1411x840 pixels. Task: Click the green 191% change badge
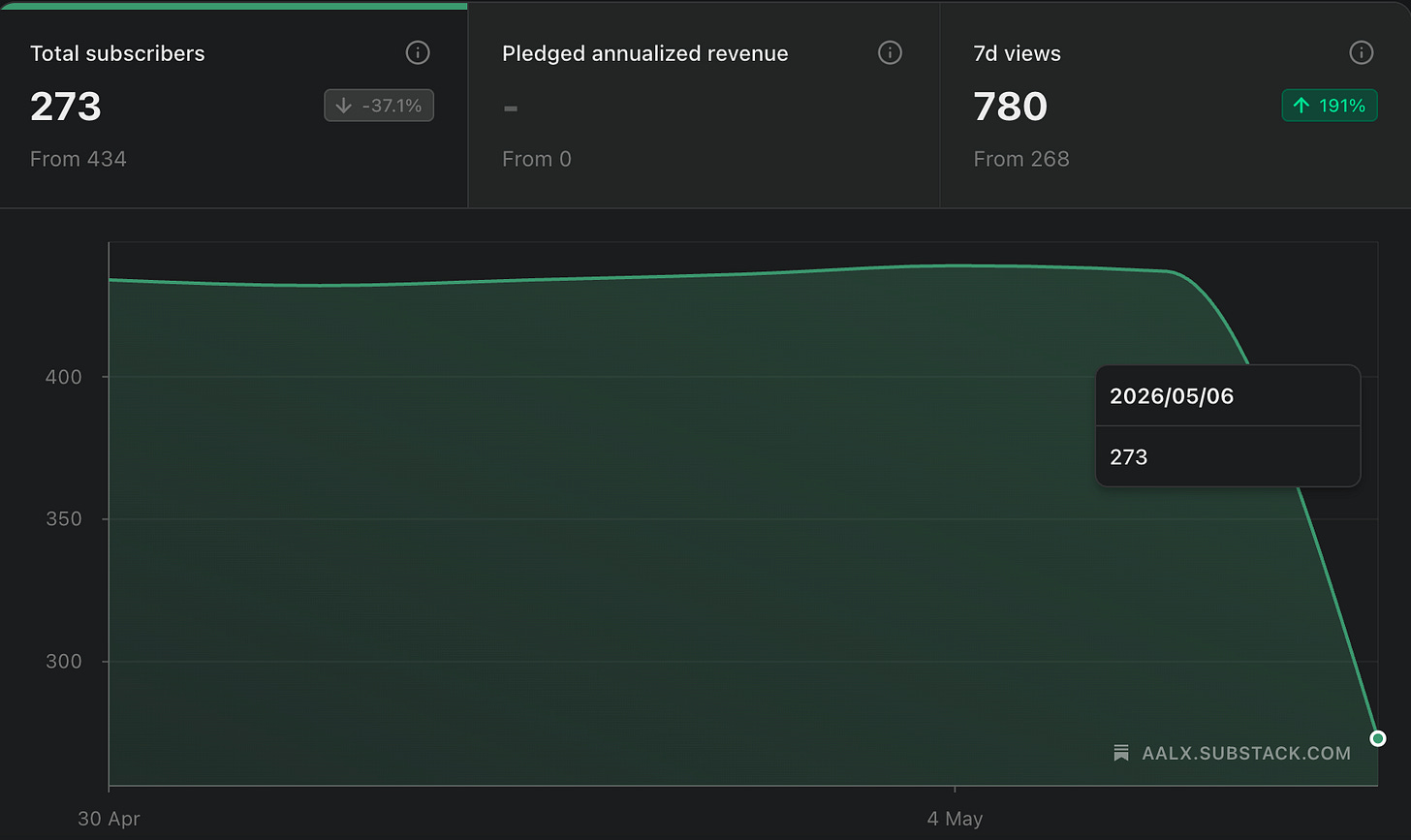[1330, 106]
